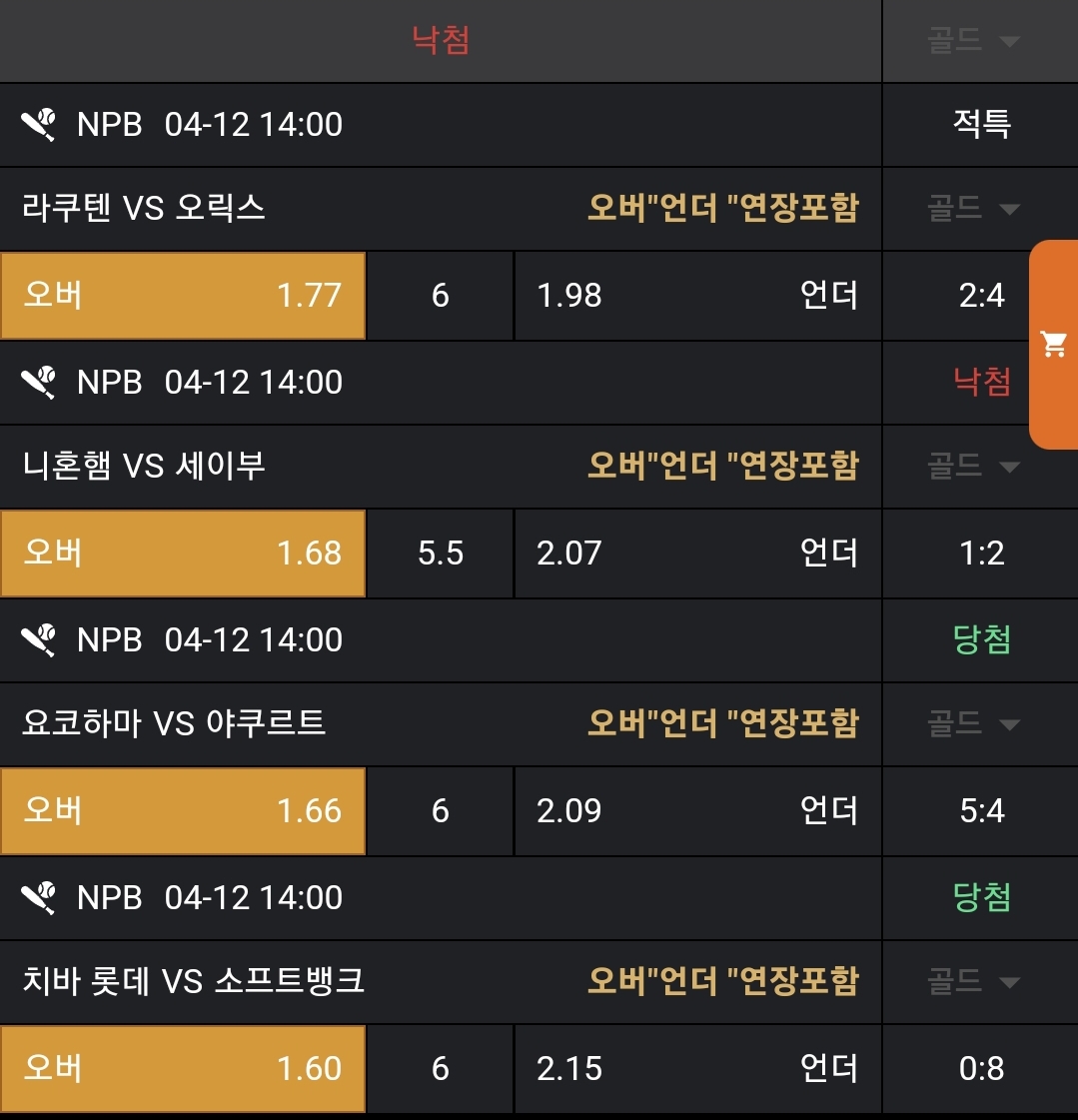The width and height of the screenshot is (1078, 1120).
Task: Click baseball icon above 니혼햄 VS 세이부
Action: [x=39, y=383]
